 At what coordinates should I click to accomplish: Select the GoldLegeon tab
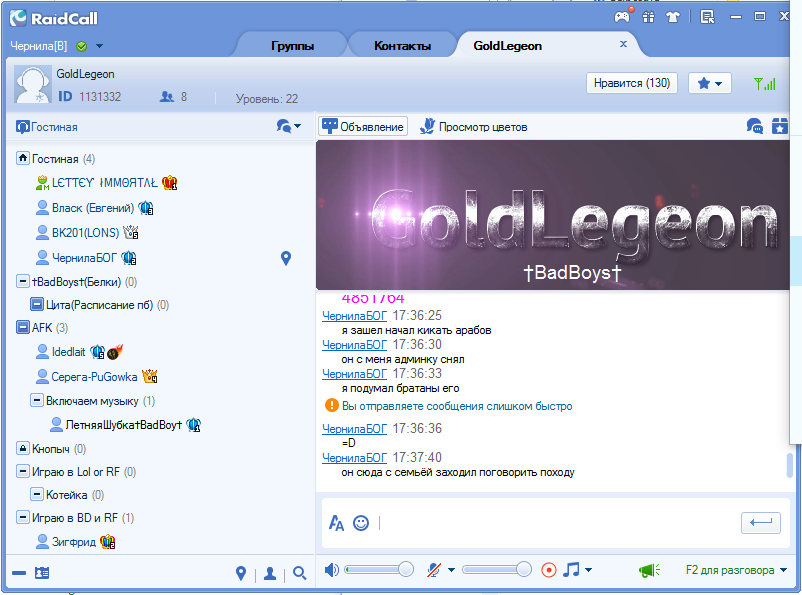coord(507,46)
